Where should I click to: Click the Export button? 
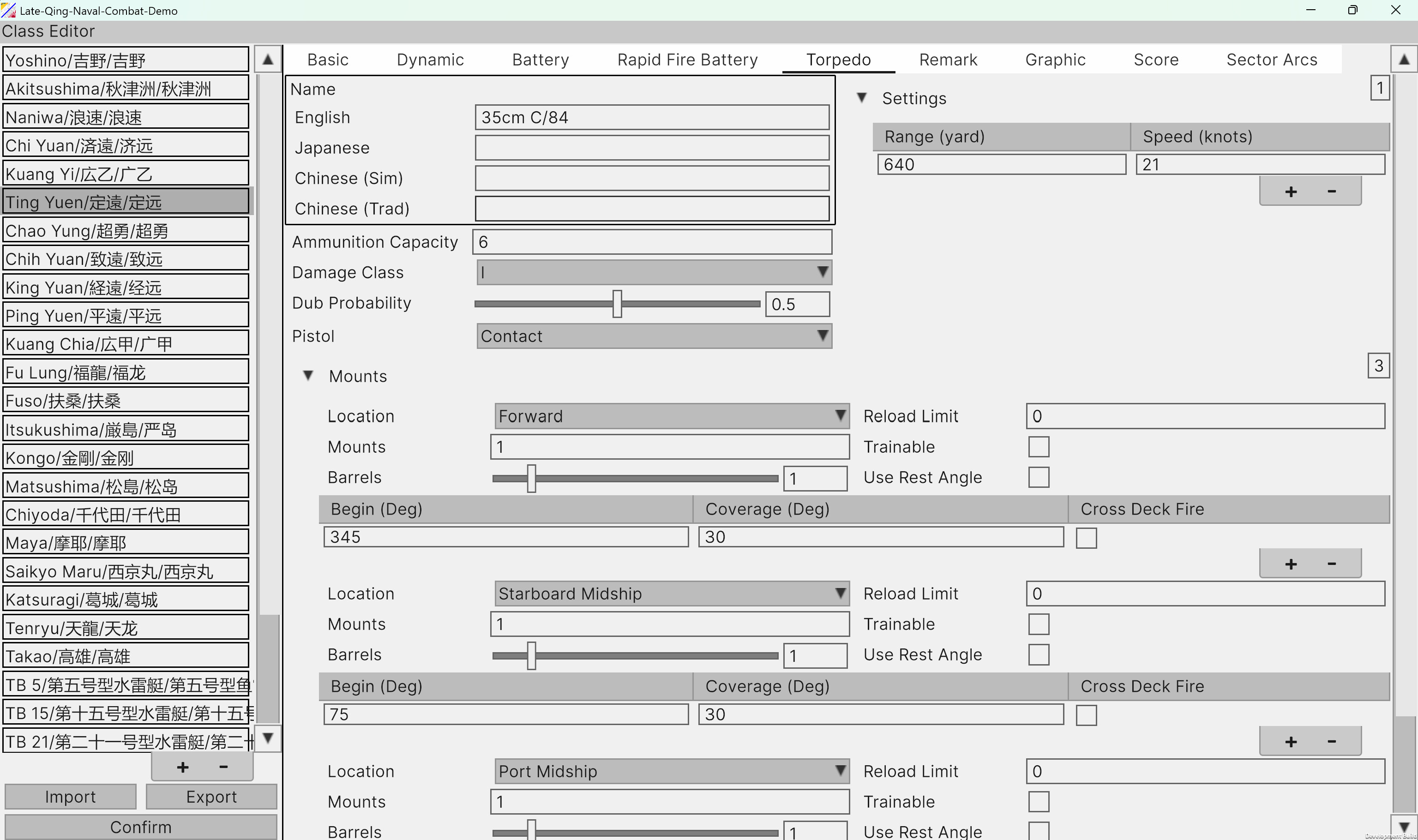coord(210,797)
